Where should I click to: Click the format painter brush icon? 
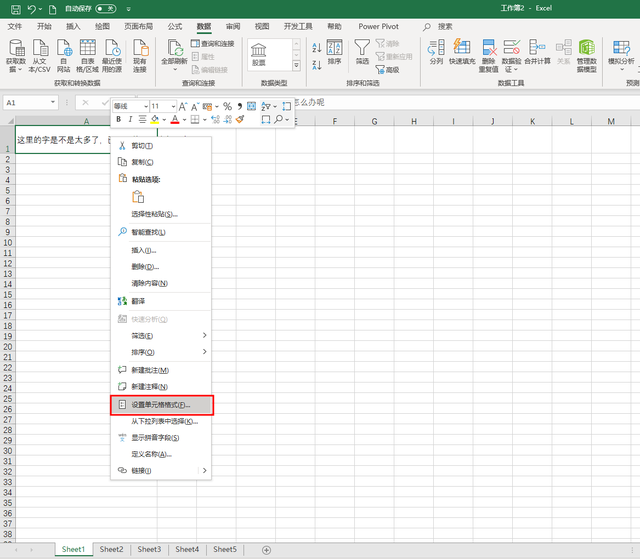click(240, 119)
